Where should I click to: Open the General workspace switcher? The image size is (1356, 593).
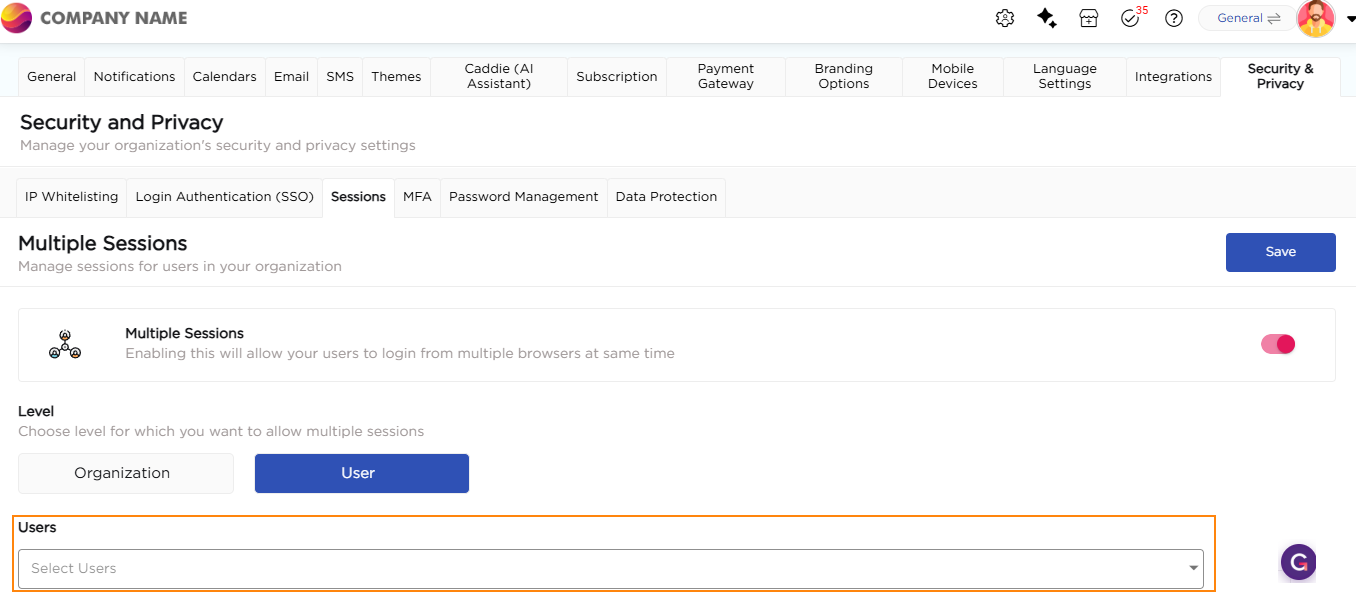(1248, 18)
